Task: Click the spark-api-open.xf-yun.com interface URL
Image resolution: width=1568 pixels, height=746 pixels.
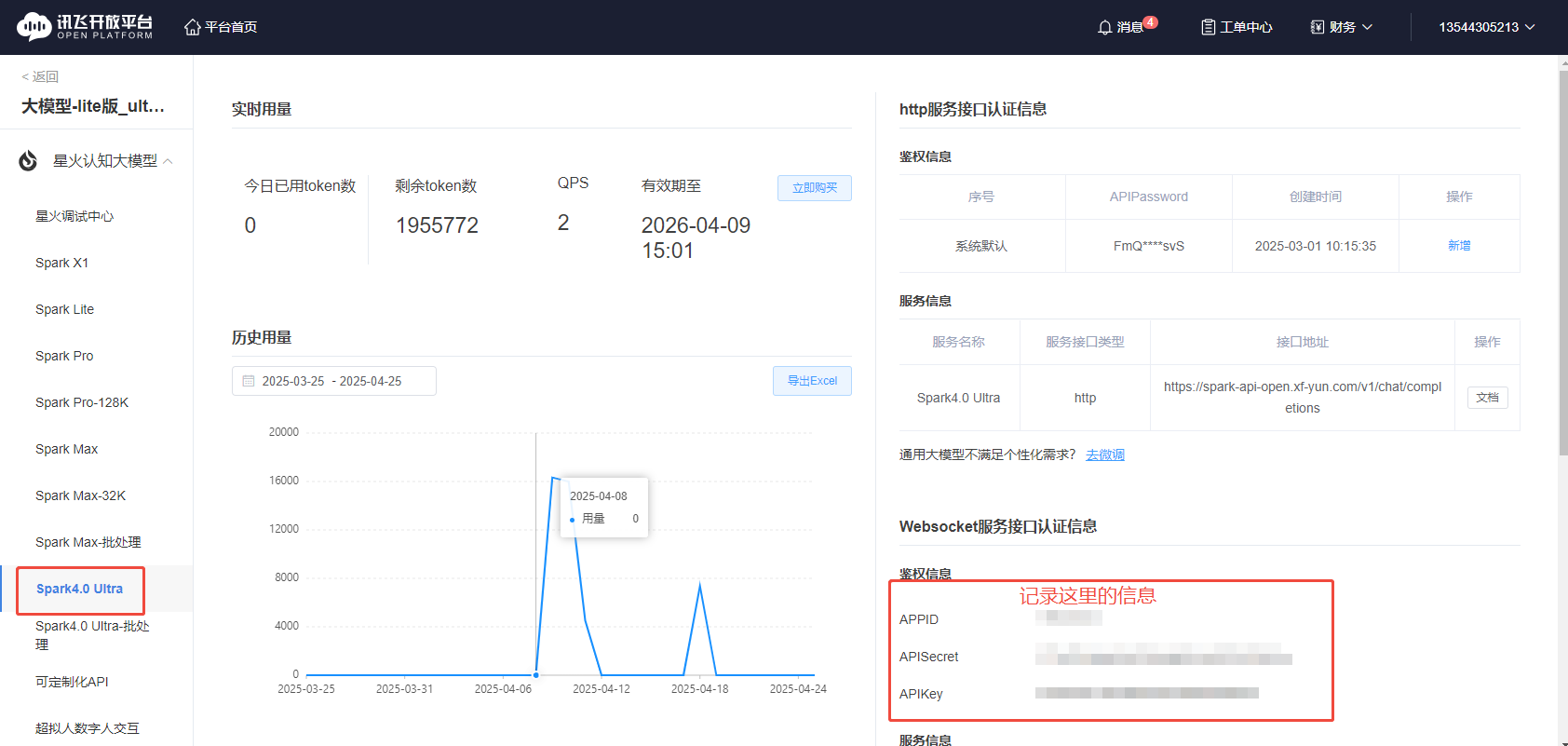Action: point(1303,398)
